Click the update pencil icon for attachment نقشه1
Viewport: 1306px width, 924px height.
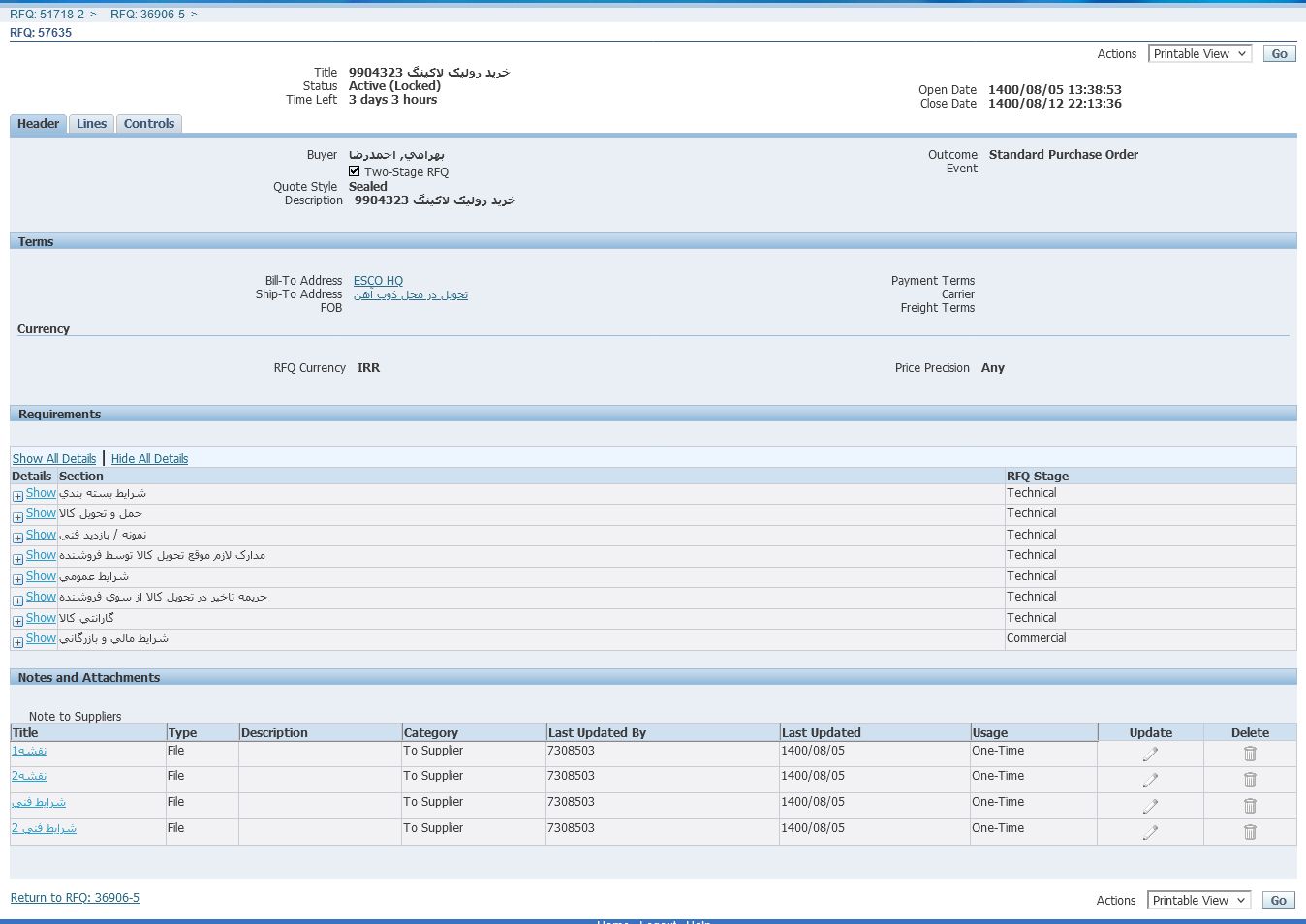click(x=1150, y=754)
